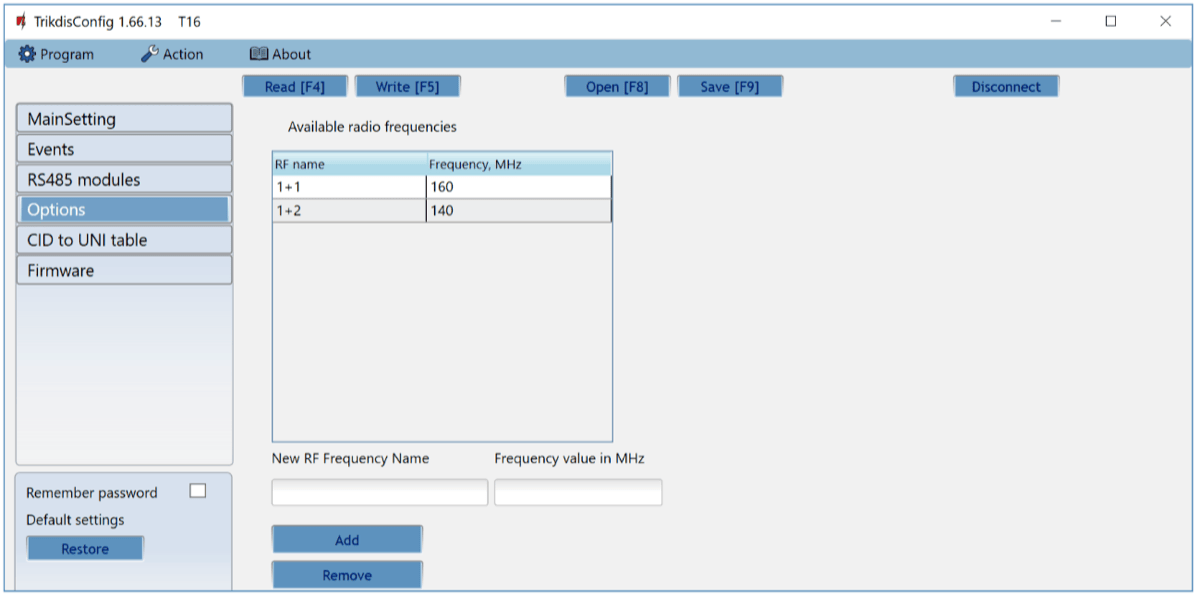Enable the Remember password checkbox
The width and height of the screenshot is (1200, 596).
[198, 491]
